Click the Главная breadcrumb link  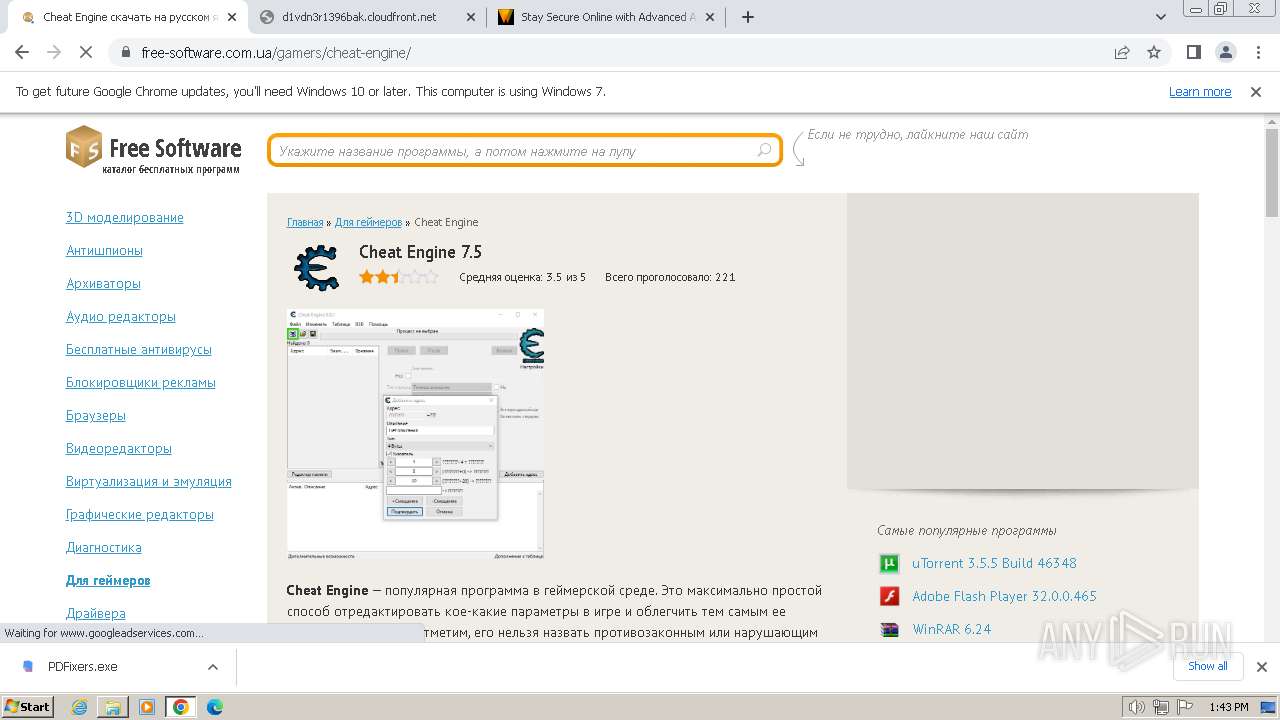point(305,222)
